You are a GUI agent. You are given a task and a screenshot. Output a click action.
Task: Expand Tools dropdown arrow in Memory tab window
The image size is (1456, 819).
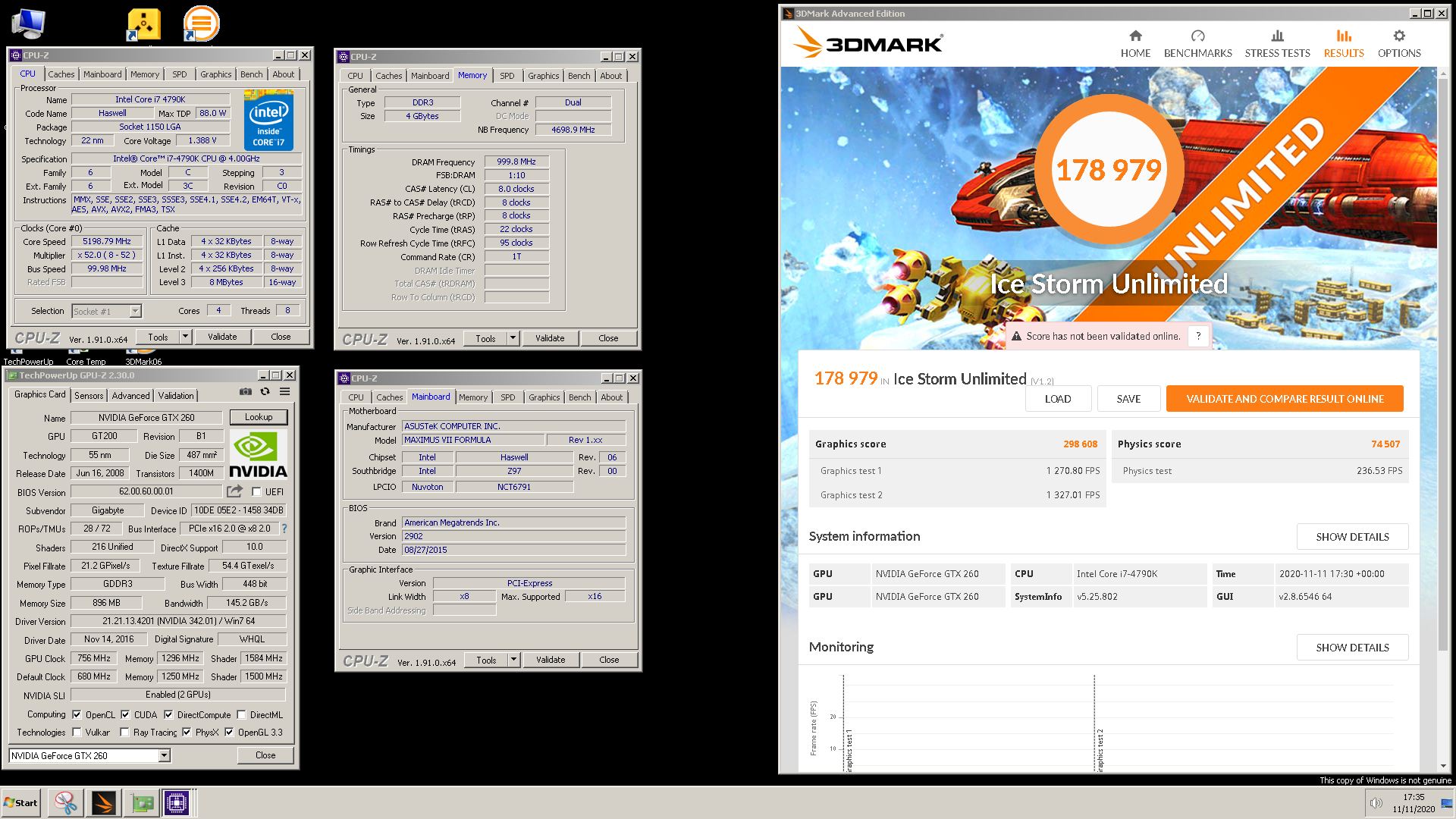pos(513,338)
